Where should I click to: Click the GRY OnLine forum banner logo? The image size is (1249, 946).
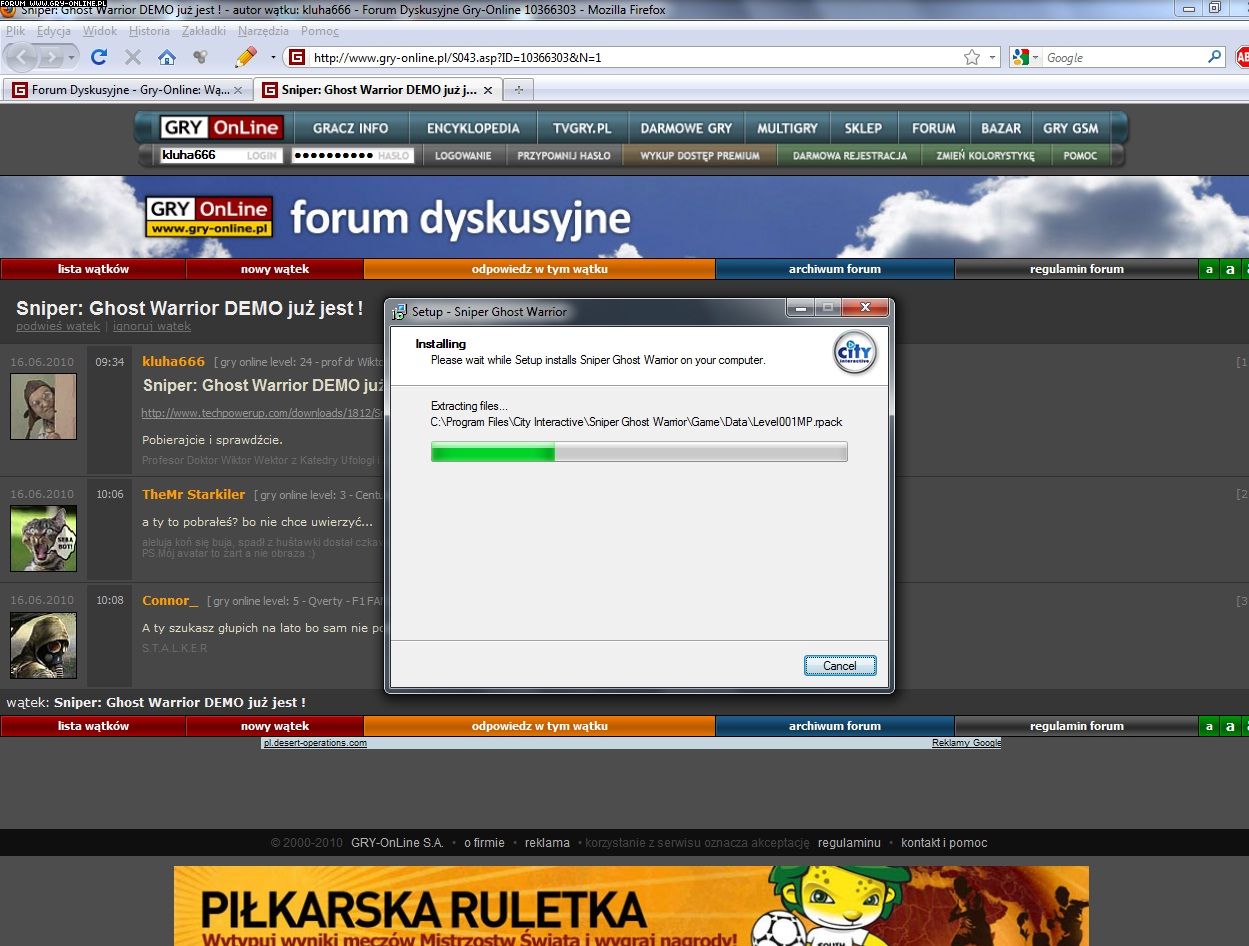pos(209,217)
